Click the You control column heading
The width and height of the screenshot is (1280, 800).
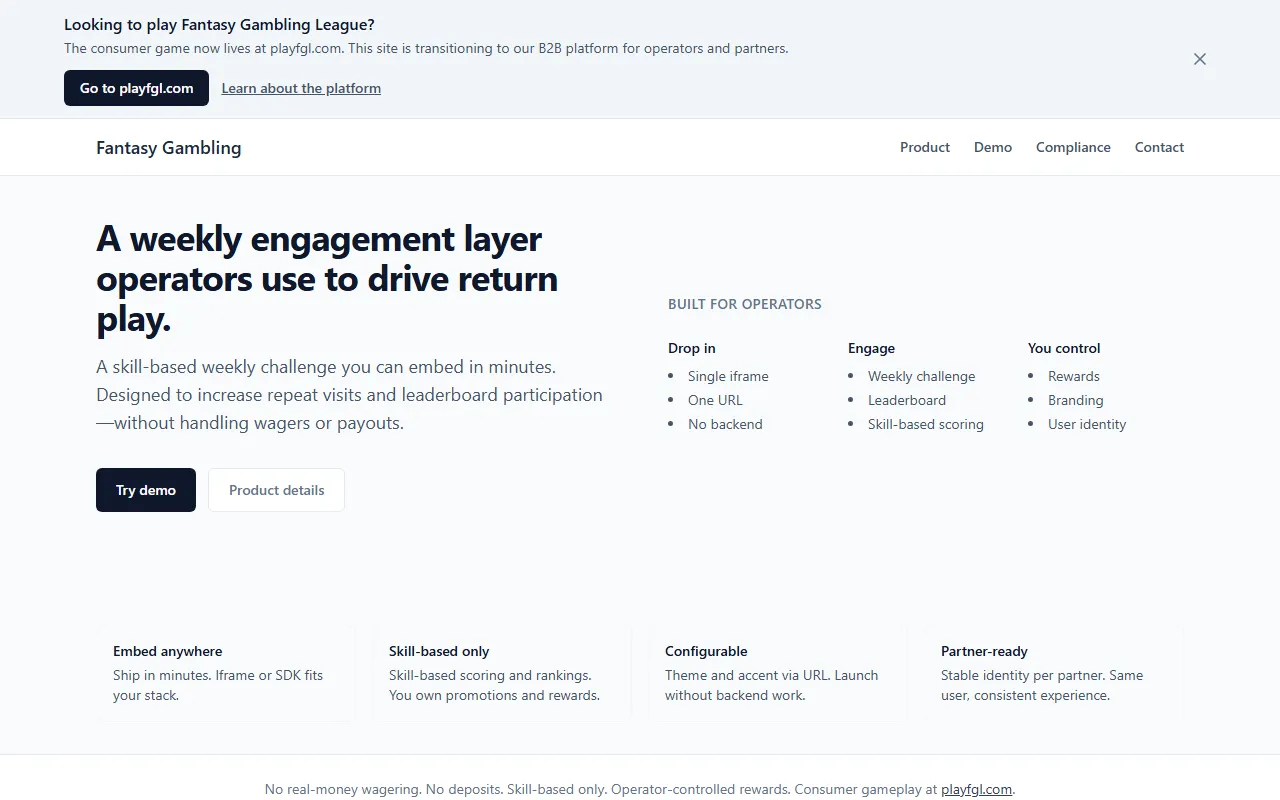click(1064, 348)
